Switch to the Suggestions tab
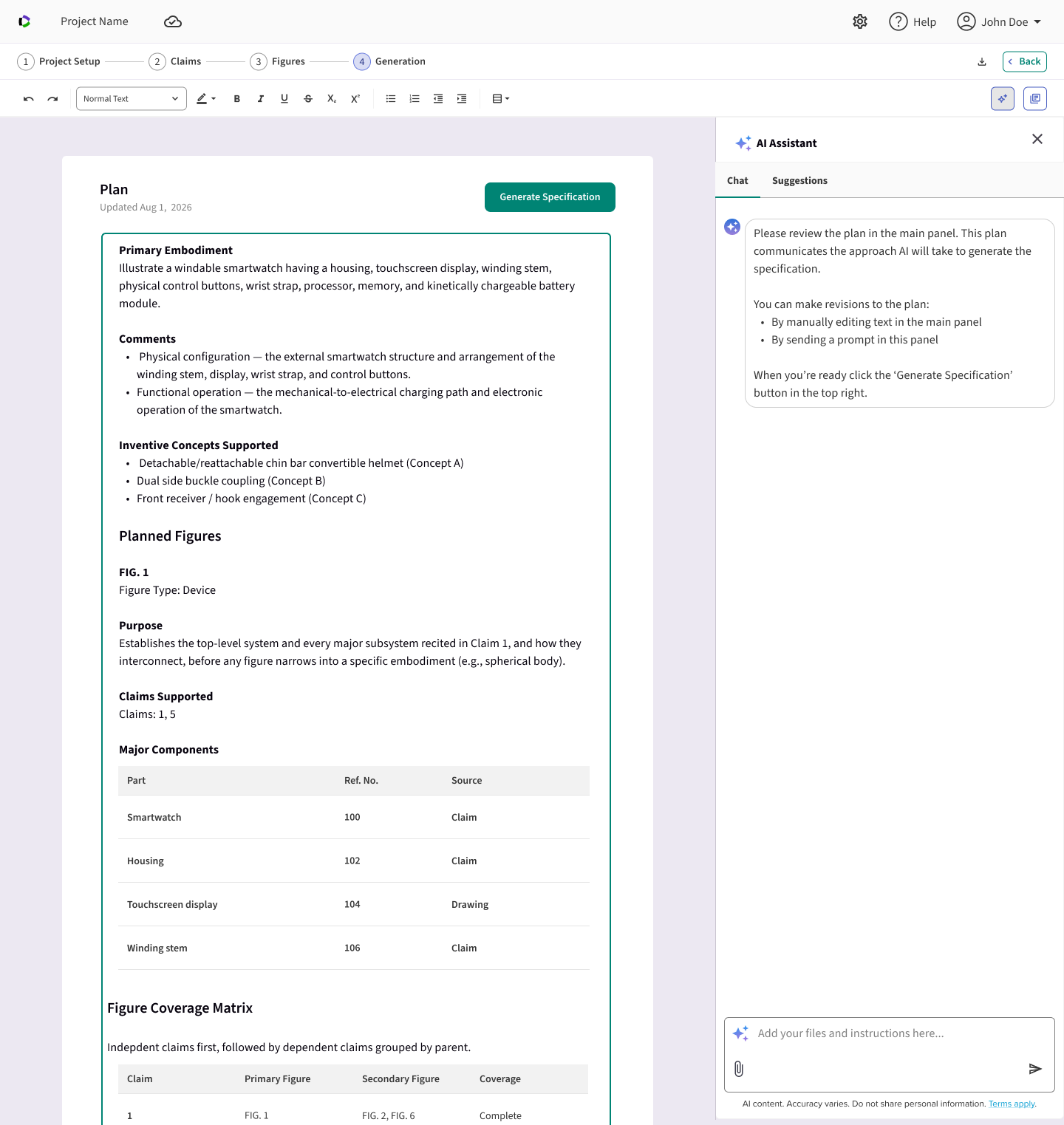This screenshot has height=1125, width=1064. coord(799,181)
